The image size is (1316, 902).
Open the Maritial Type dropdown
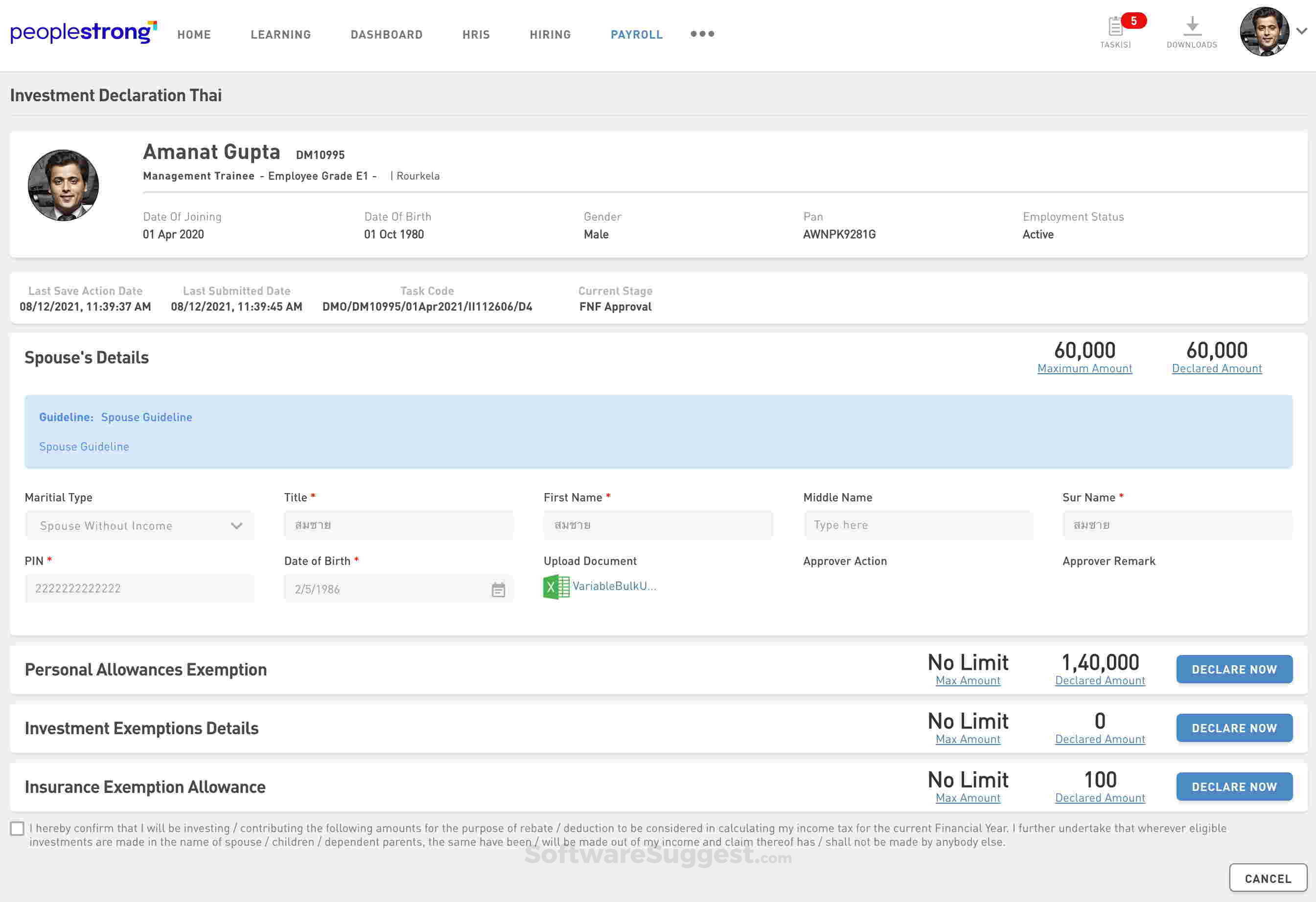pyautogui.click(x=139, y=526)
